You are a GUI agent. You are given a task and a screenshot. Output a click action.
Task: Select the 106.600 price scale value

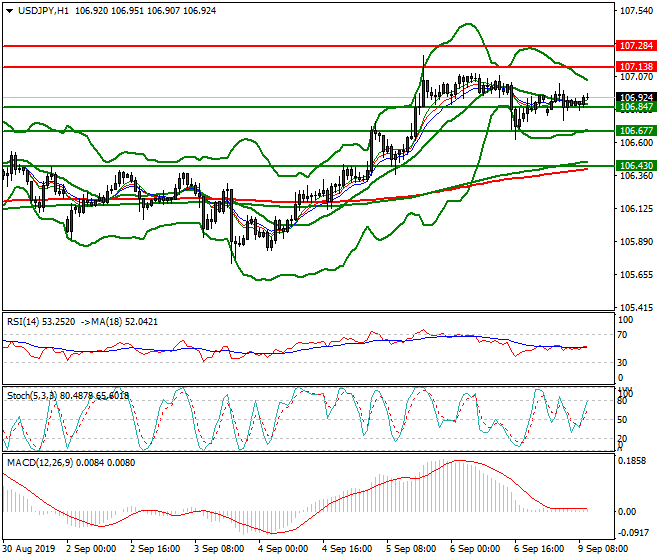pyautogui.click(x=636, y=143)
